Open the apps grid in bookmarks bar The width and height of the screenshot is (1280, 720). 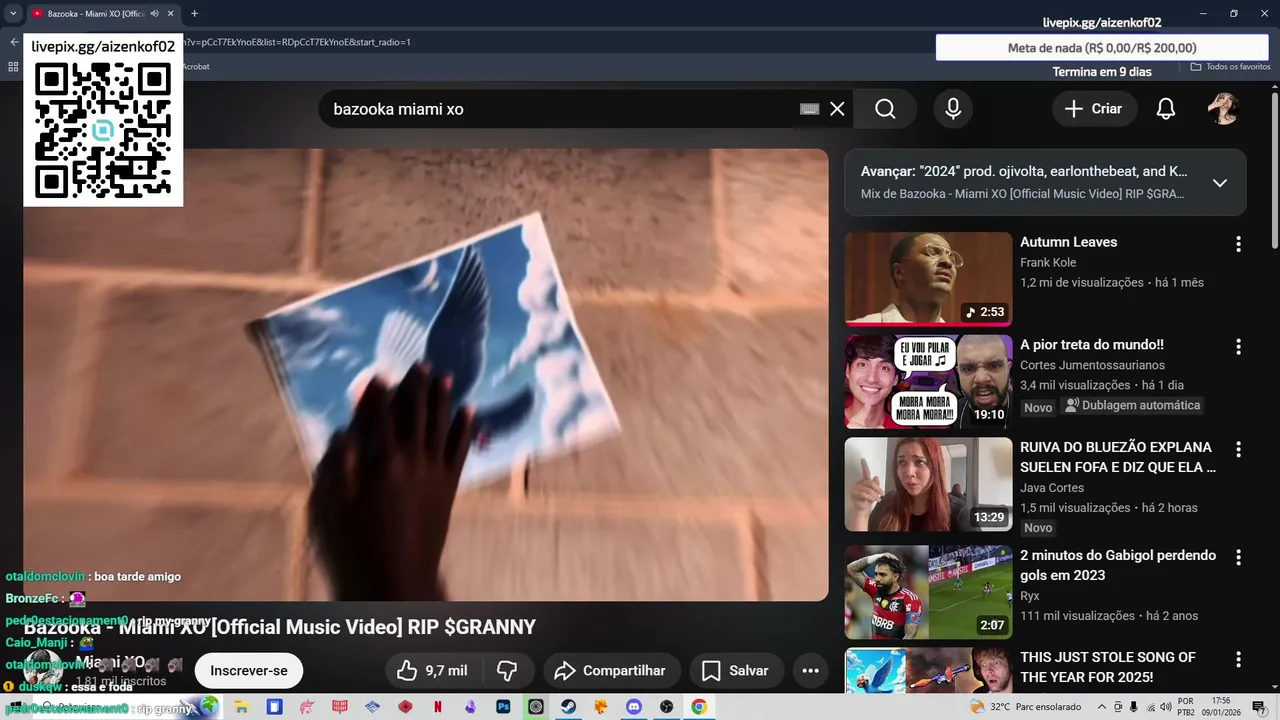[13, 67]
